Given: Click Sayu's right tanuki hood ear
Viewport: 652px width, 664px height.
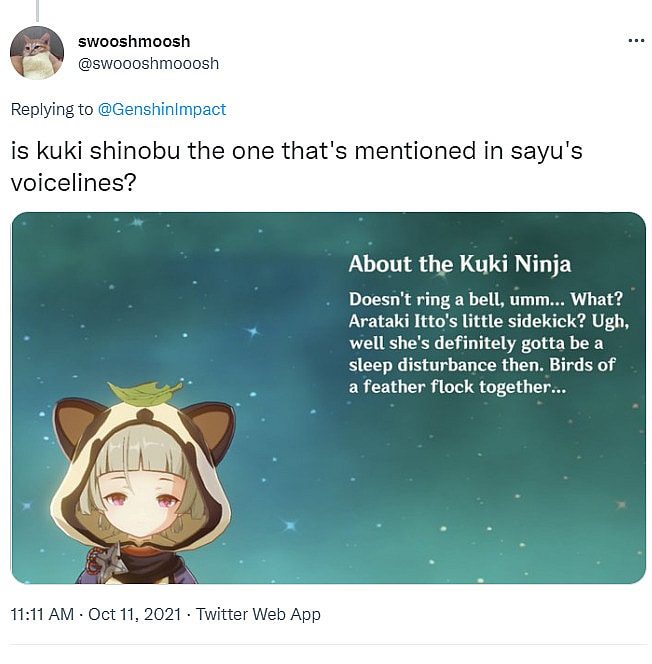Looking at the screenshot, I should point(210,430).
